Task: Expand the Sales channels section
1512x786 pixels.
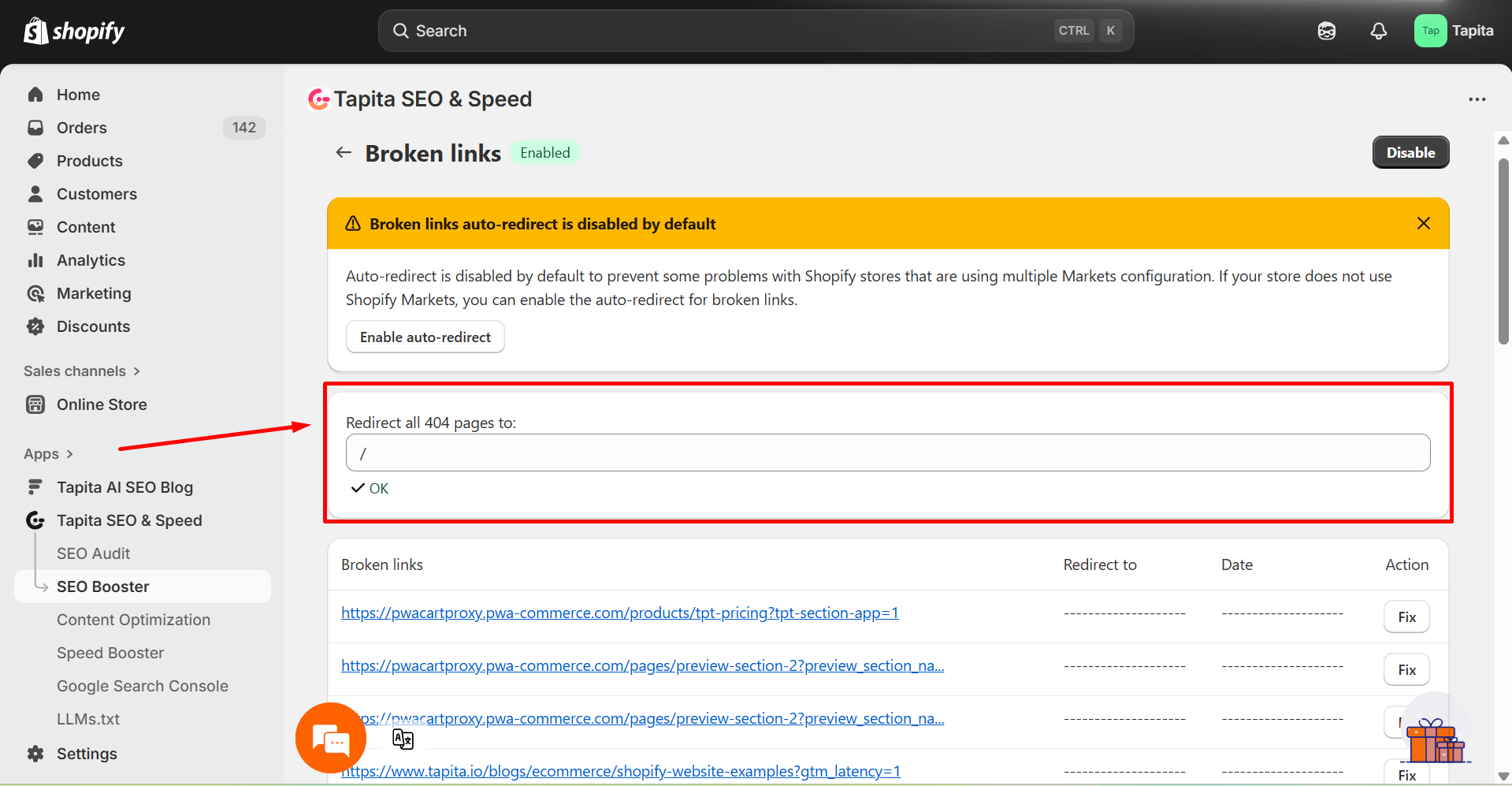Action: pos(82,371)
